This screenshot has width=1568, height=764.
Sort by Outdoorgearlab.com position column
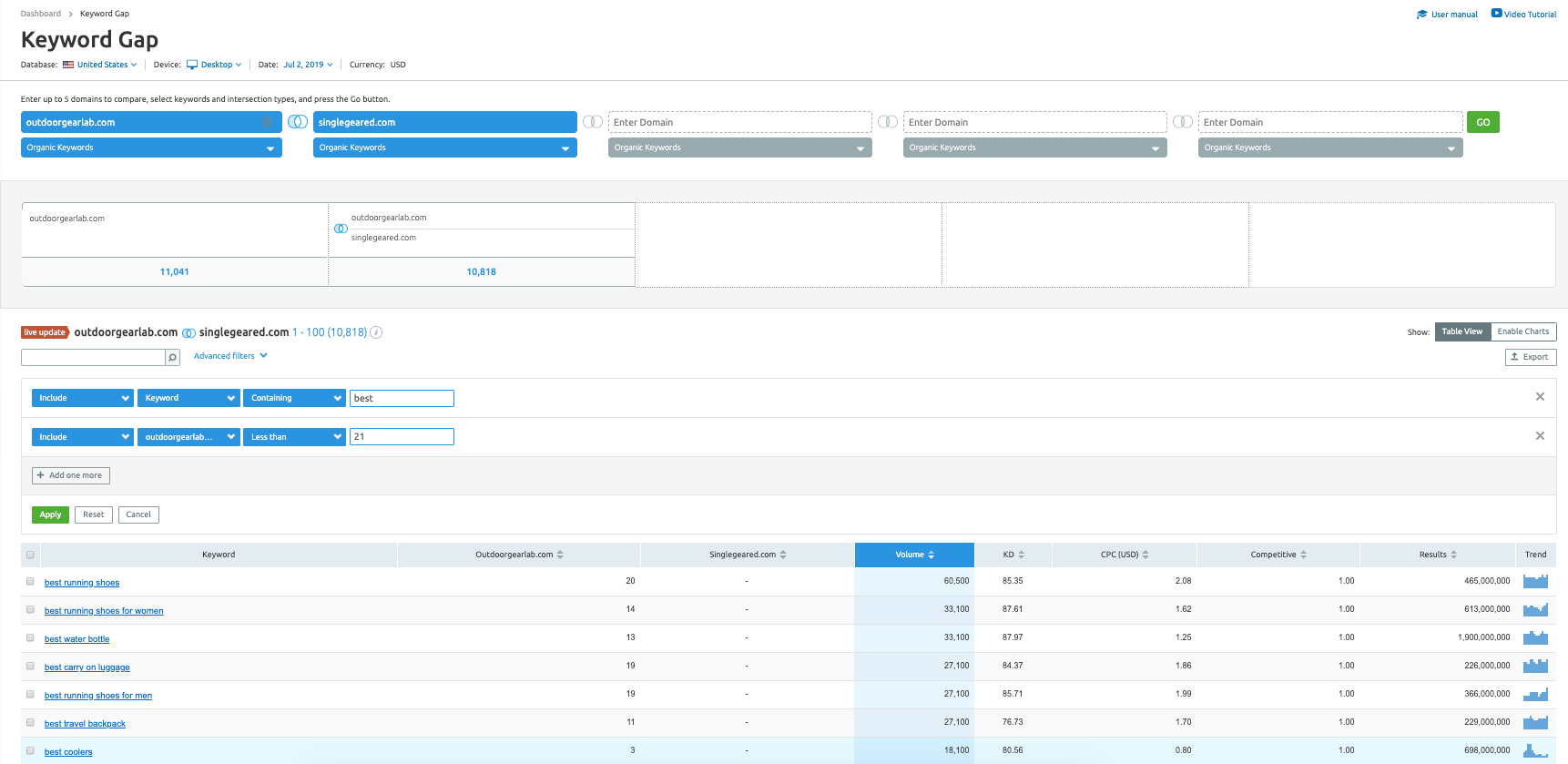click(560, 555)
